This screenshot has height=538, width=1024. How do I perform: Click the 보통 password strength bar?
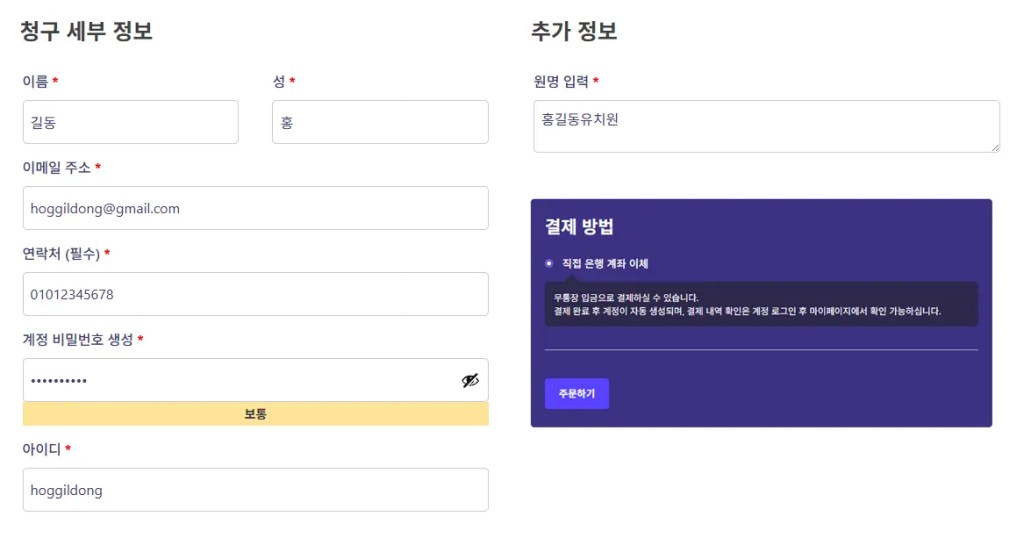(x=255, y=414)
